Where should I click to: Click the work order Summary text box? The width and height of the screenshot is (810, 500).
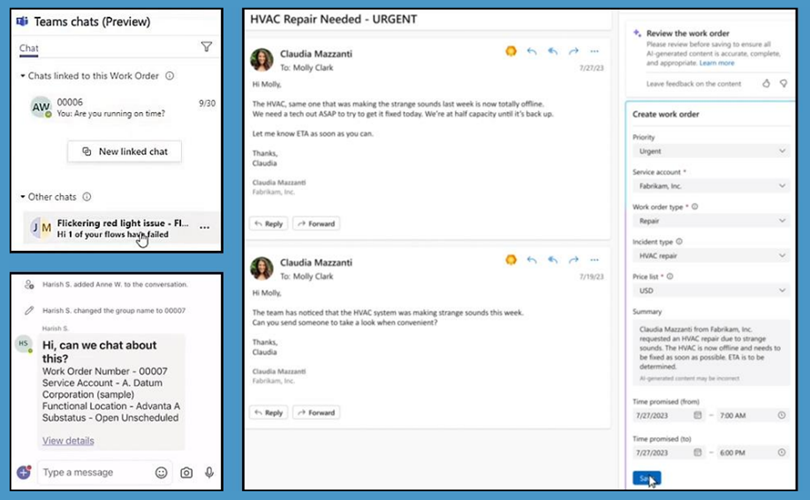pos(711,353)
